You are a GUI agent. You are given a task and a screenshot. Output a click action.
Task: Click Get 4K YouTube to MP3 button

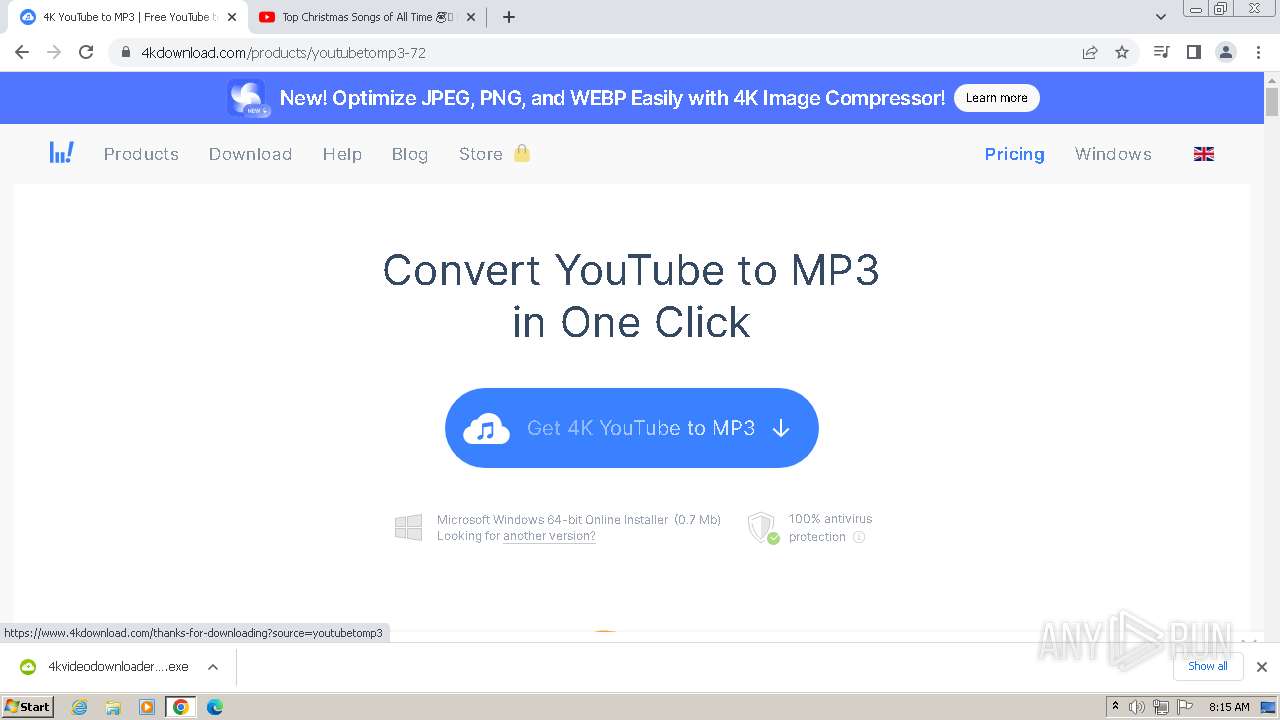coord(632,428)
